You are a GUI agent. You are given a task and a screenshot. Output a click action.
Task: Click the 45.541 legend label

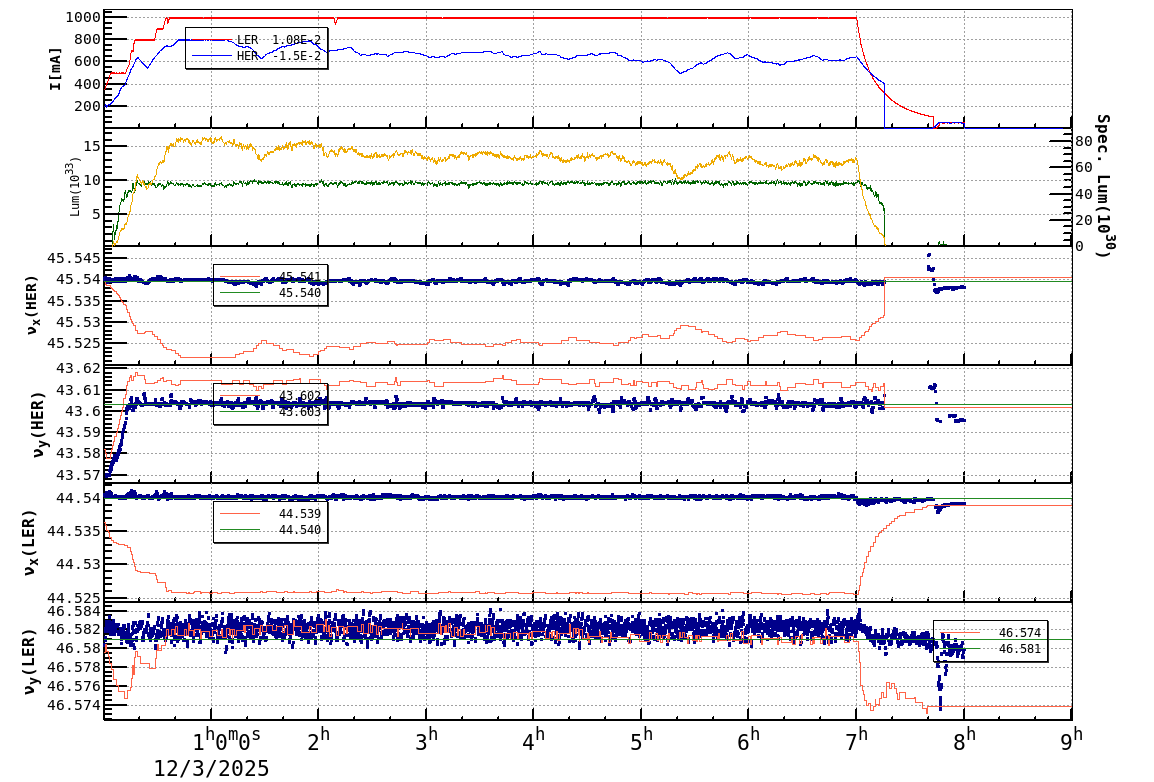pyautogui.click(x=298, y=275)
